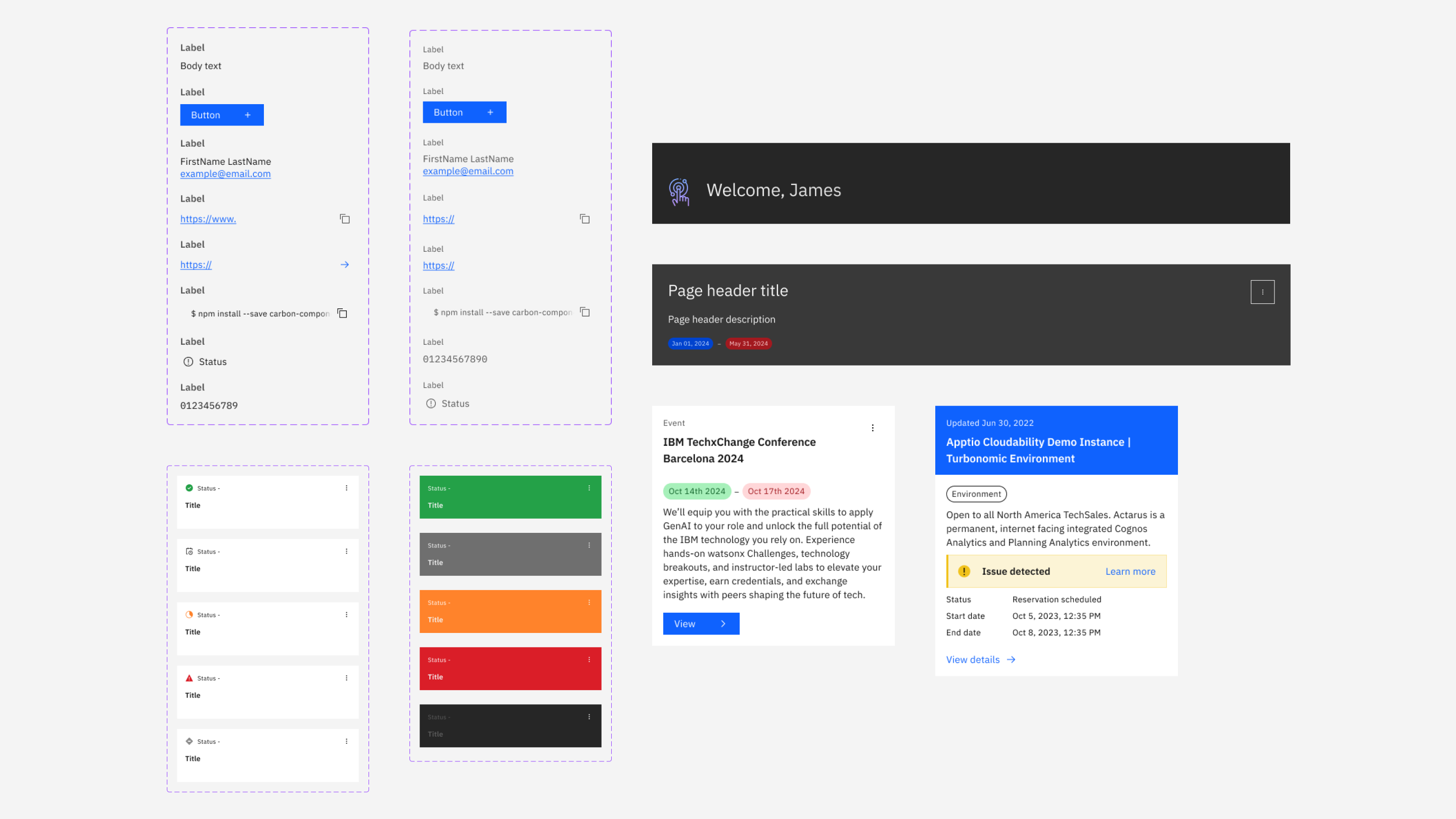
Task: Click the Environment tag on the Apptio card
Action: click(x=976, y=494)
